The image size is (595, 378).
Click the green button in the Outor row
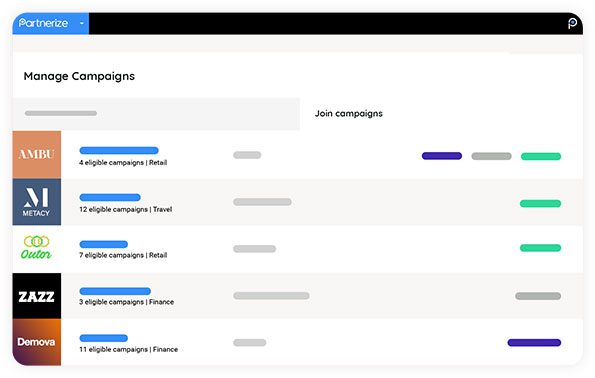(540, 248)
